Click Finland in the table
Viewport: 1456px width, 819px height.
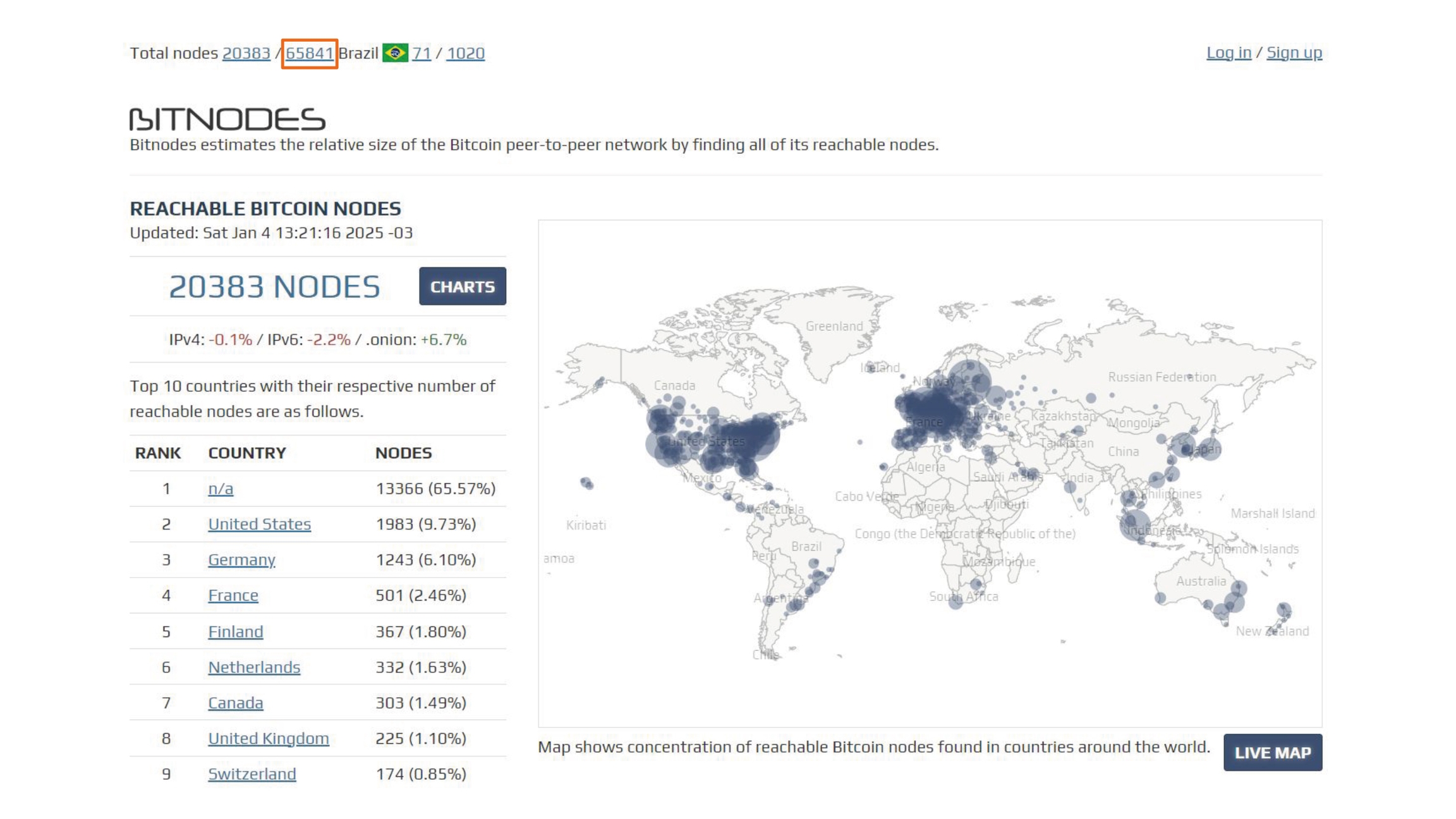point(236,631)
